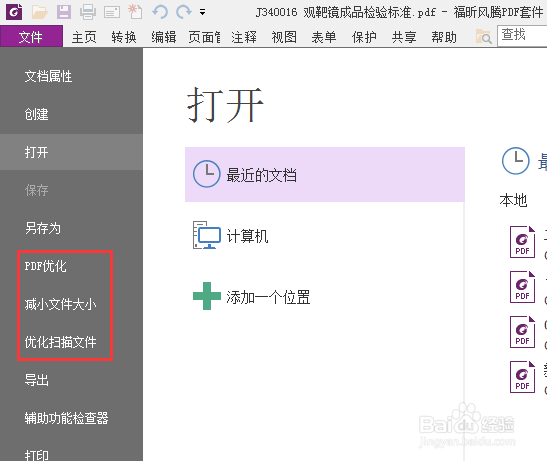Open the fourth recent PDF file icon
Viewport: 547px width, 461px height.
(x=523, y=377)
